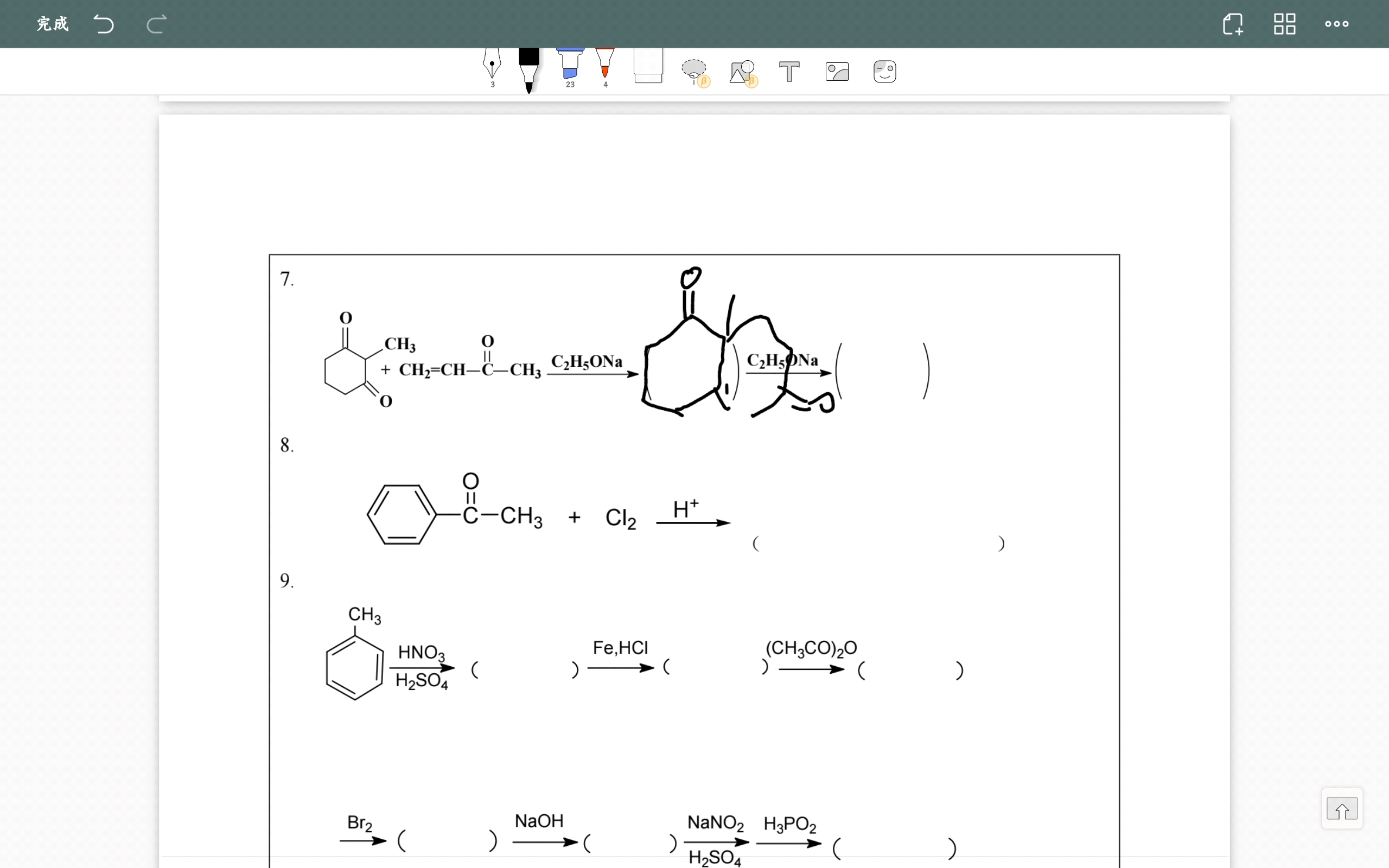This screenshot has width=1389, height=868.
Task: Click the NaNO2 reagent label
Action: point(715,823)
